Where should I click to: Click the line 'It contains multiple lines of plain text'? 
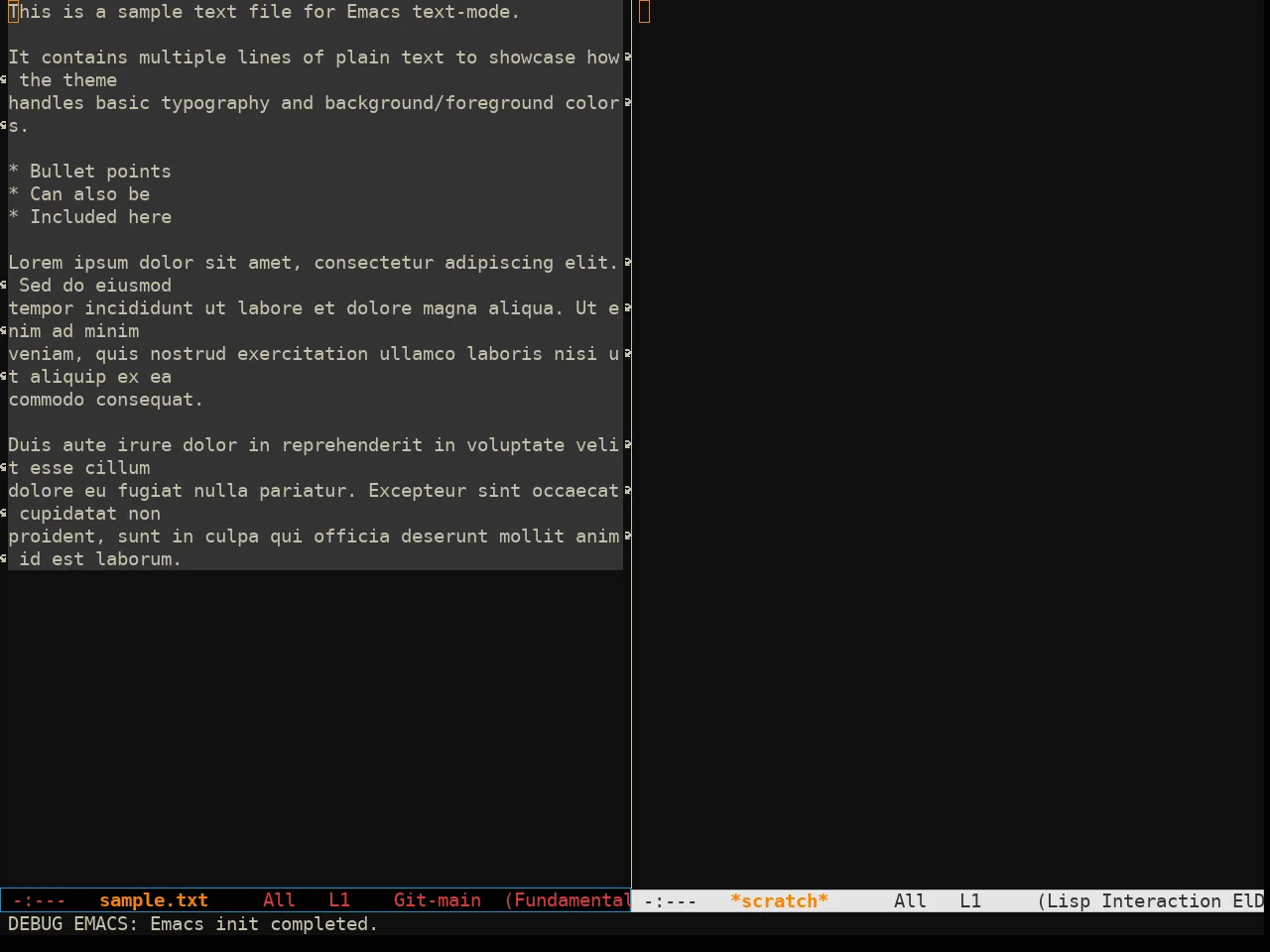[314, 58]
